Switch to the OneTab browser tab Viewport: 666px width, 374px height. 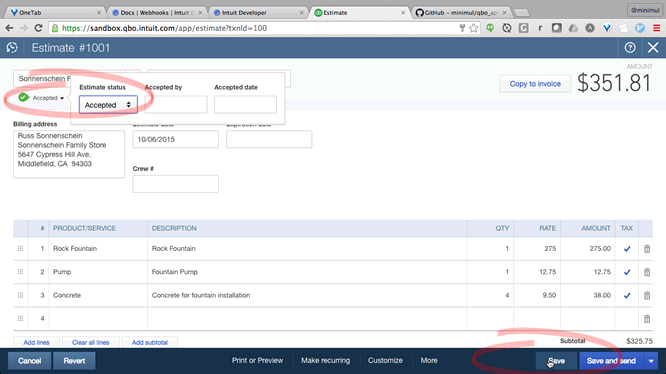pos(54,13)
